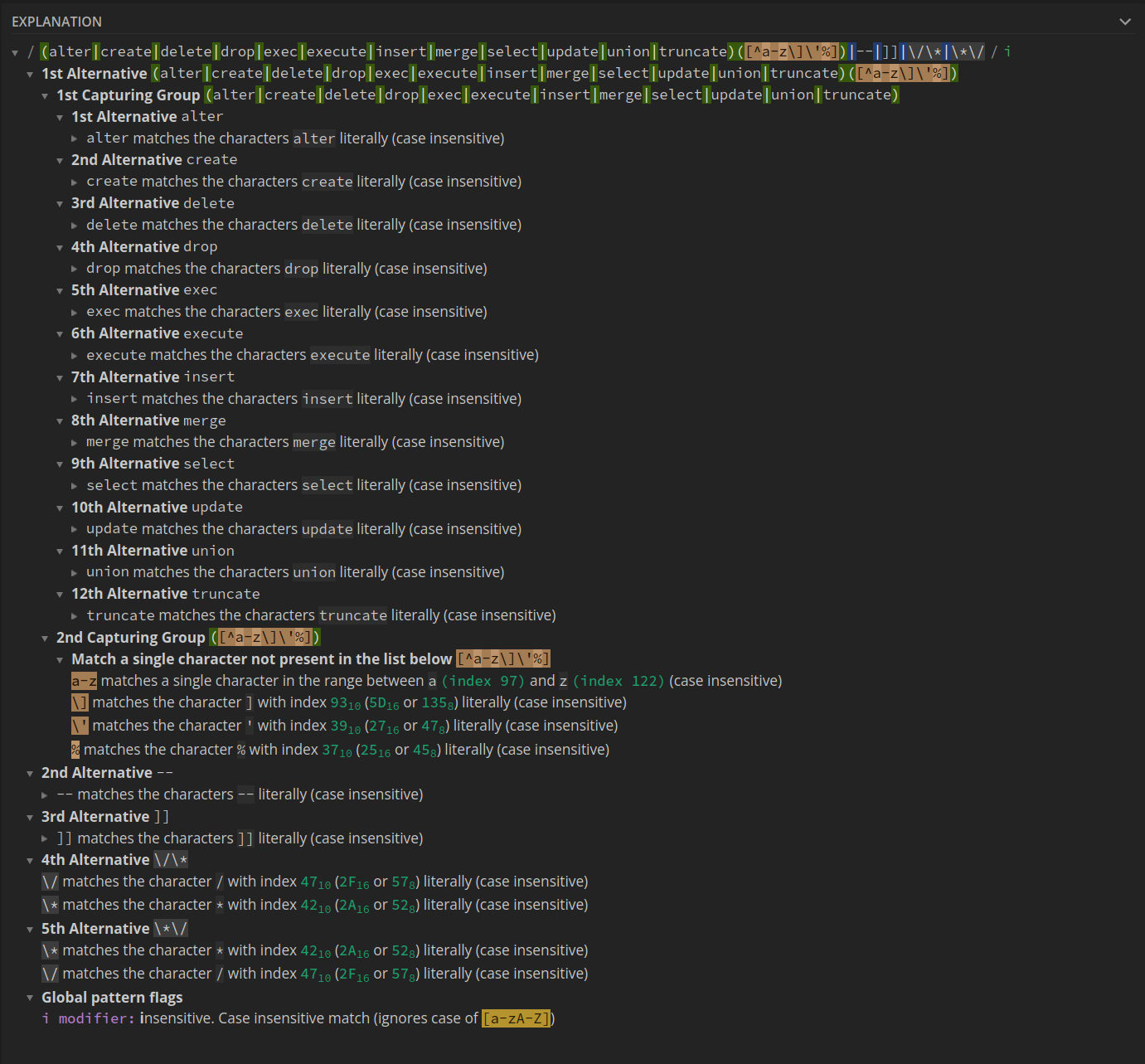Screen dimensions: 1145x1064
Task: Click the [a-zA-Z] highlighted token
Action: (x=517, y=1018)
